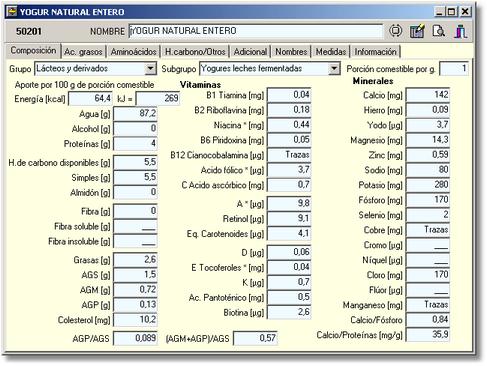487x366 pixels.
Task: Click the Cobre Trazas field
Action: (428, 230)
